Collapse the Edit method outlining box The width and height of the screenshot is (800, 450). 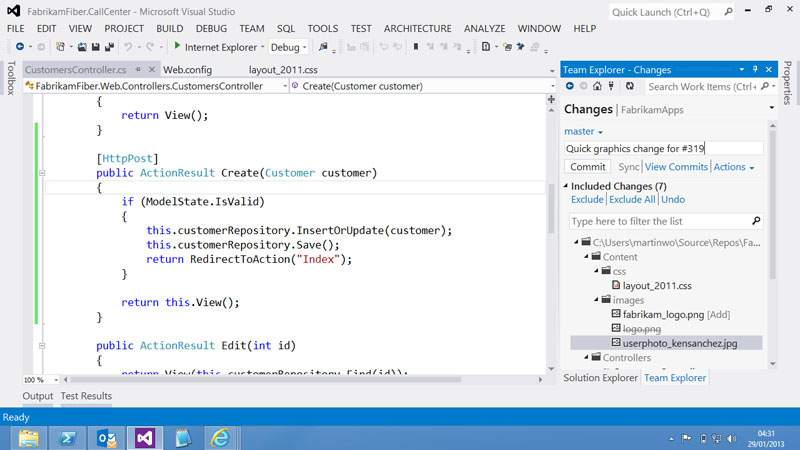(x=42, y=345)
